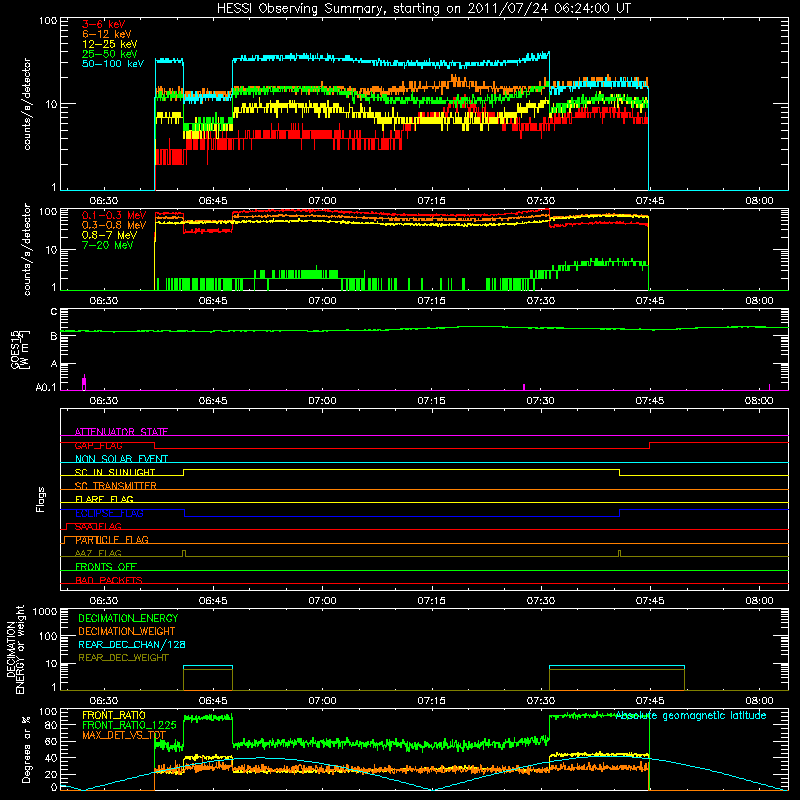
Task: Click the magenta spike in the GOES panel near 06:27
Action: click(x=84, y=382)
